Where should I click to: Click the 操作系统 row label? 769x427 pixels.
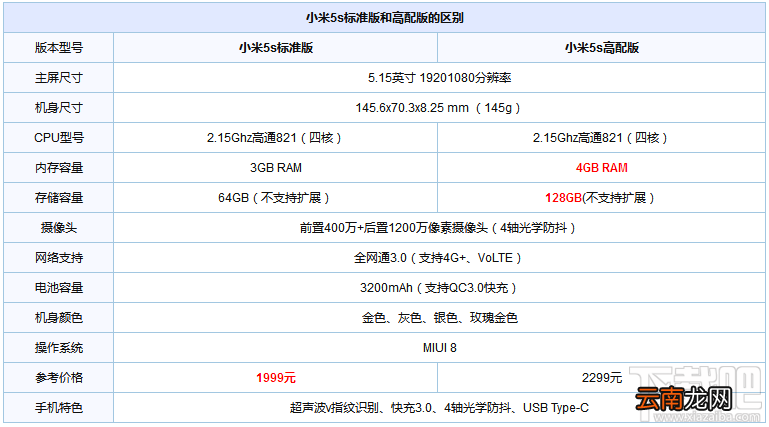point(59,348)
